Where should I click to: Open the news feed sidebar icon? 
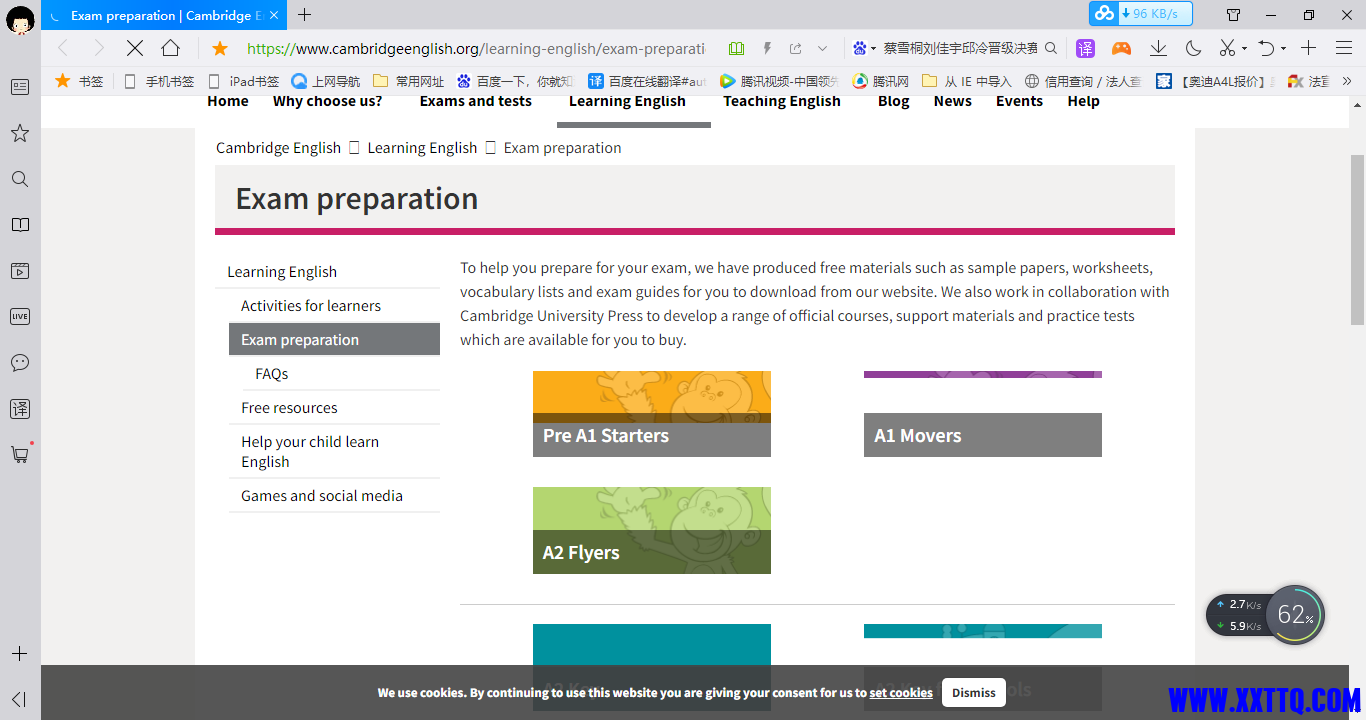click(x=20, y=87)
